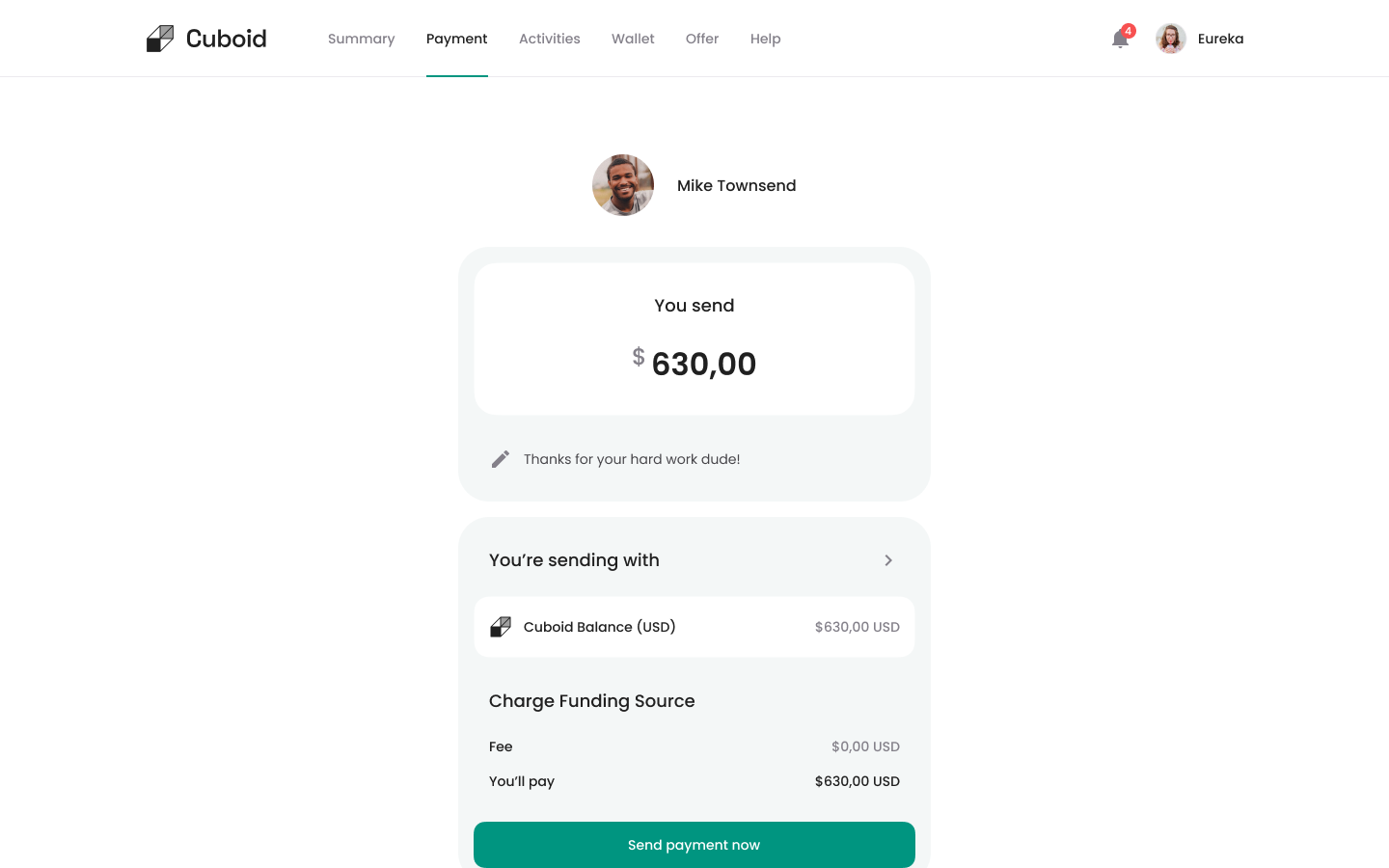Open the Wallet tab
Image resolution: width=1389 pixels, height=868 pixels.
point(633,39)
